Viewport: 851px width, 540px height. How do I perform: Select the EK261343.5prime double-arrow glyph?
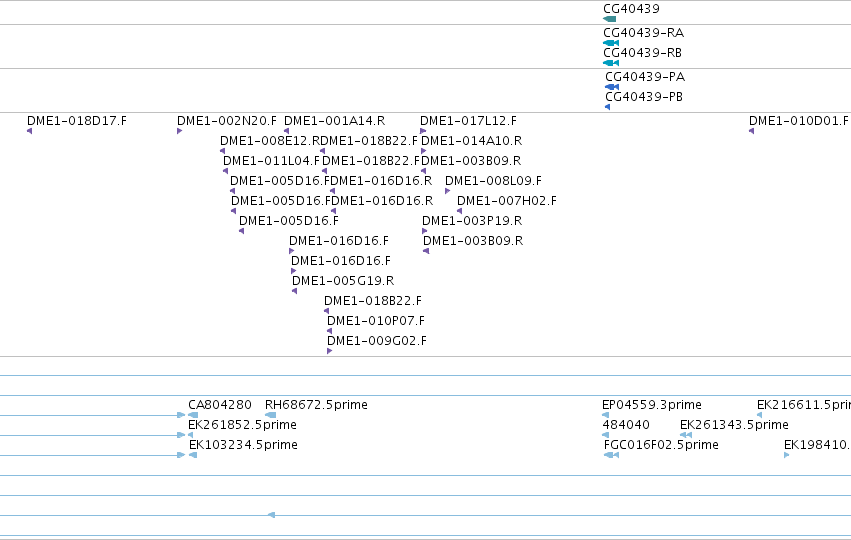(686, 435)
